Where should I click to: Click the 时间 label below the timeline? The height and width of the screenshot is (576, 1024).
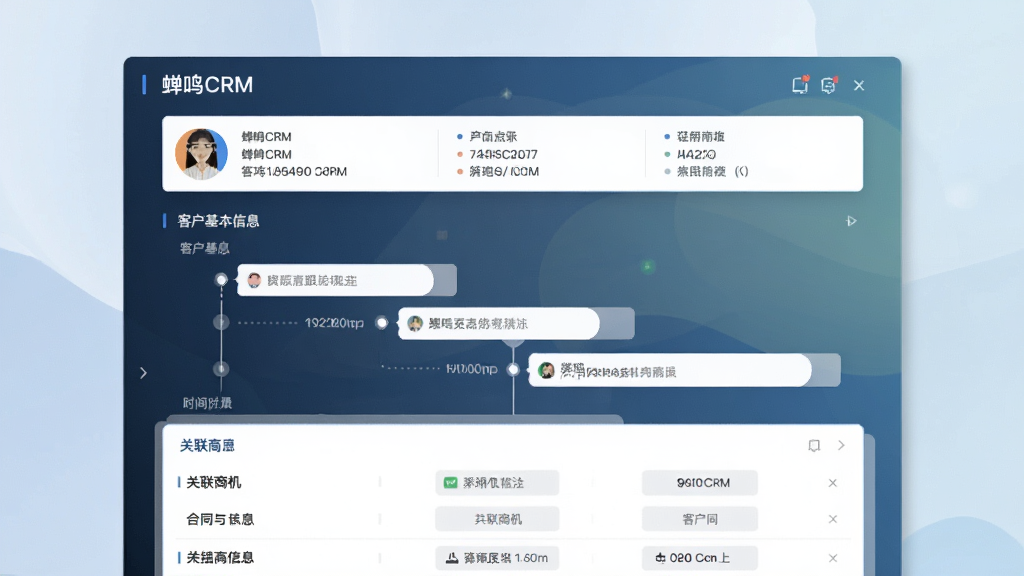[x=207, y=403]
